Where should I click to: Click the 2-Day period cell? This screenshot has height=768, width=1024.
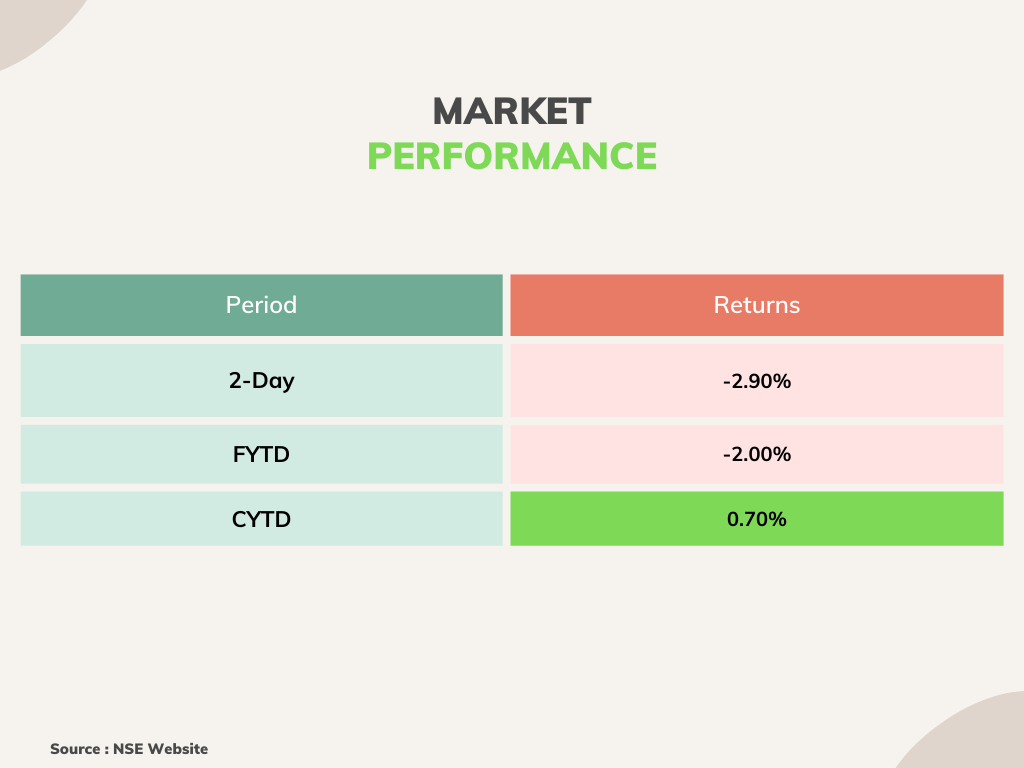point(261,381)
